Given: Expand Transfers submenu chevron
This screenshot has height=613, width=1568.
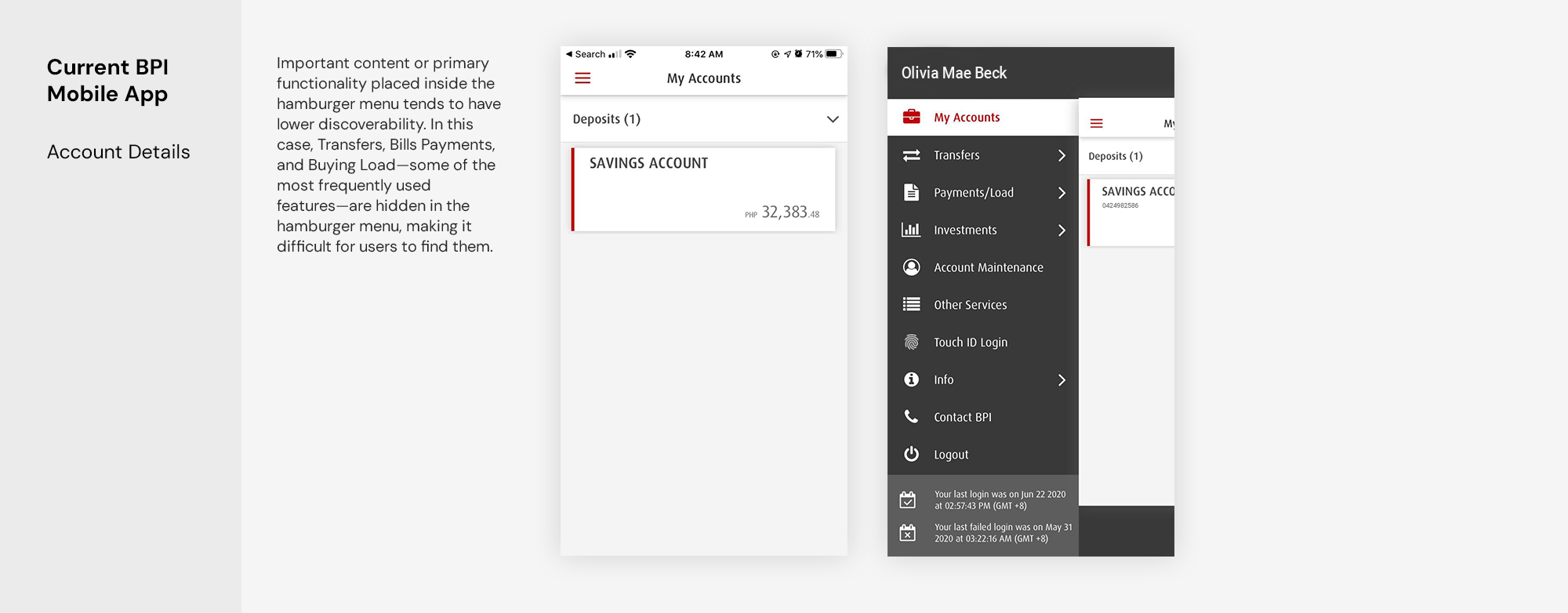Looking at the screenshot, I should click(x=1062, y=155).
